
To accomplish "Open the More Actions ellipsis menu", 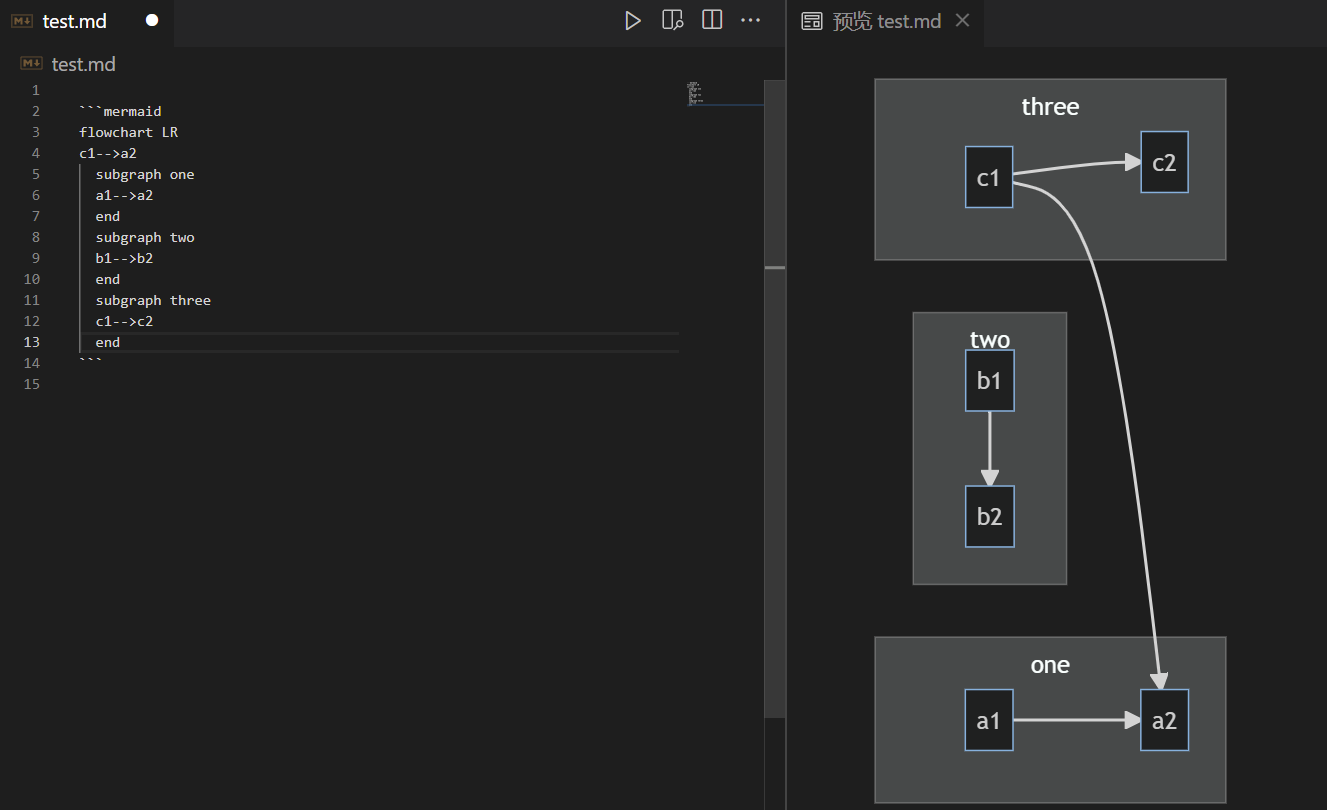I will [x=750, y=20].
